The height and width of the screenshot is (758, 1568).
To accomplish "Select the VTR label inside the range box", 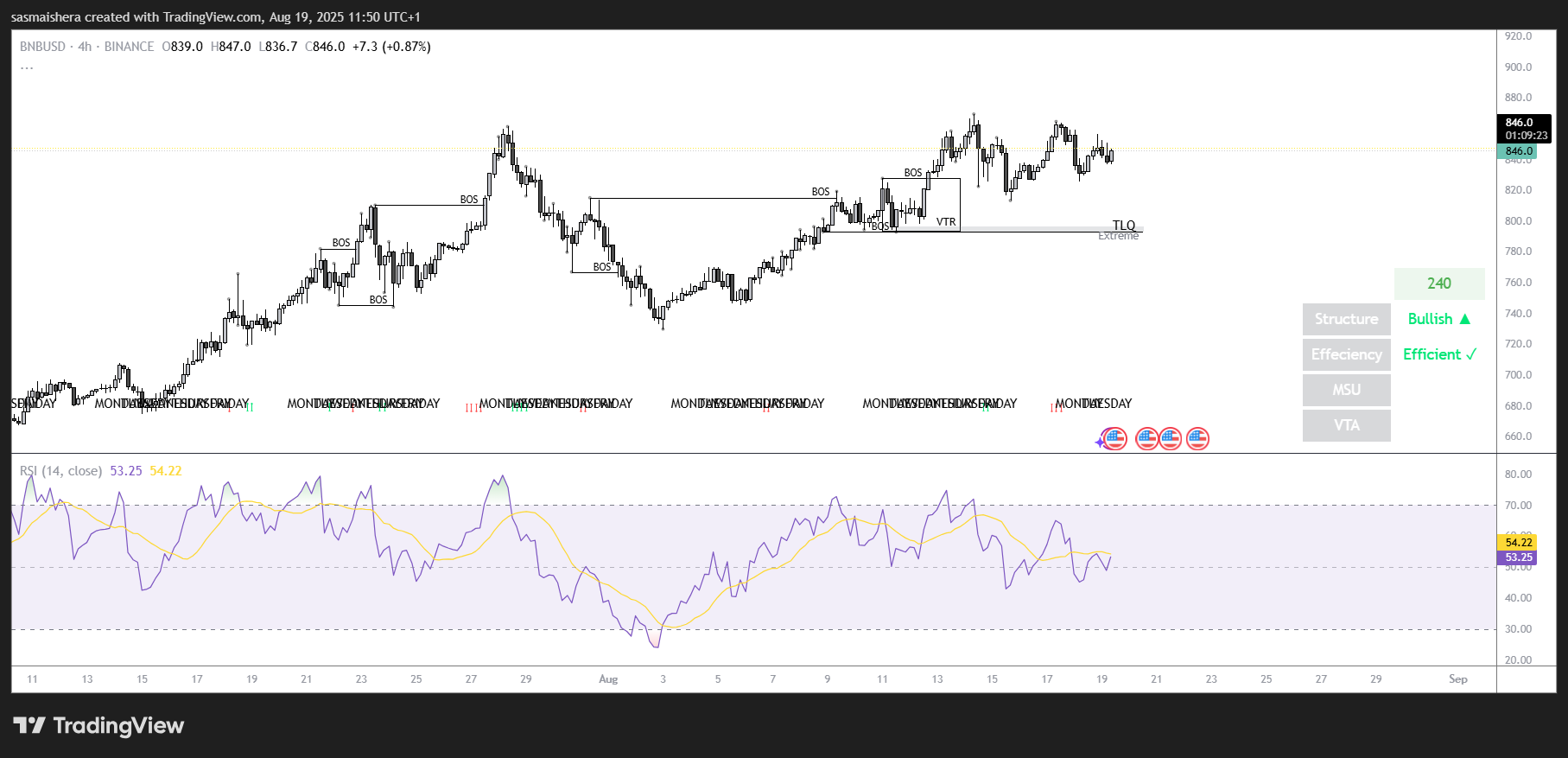I will 946,222.
